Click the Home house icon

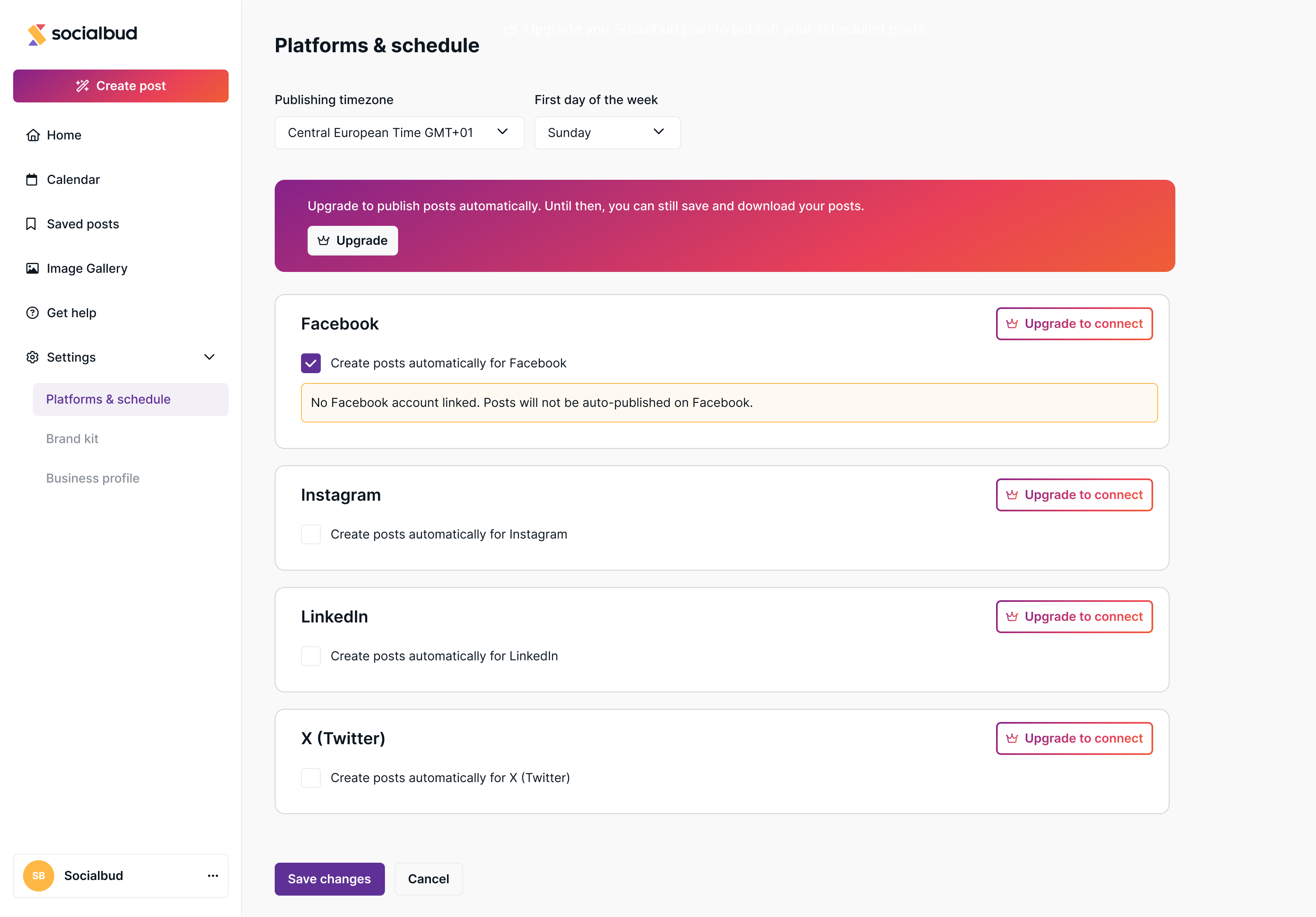[32, 135]
